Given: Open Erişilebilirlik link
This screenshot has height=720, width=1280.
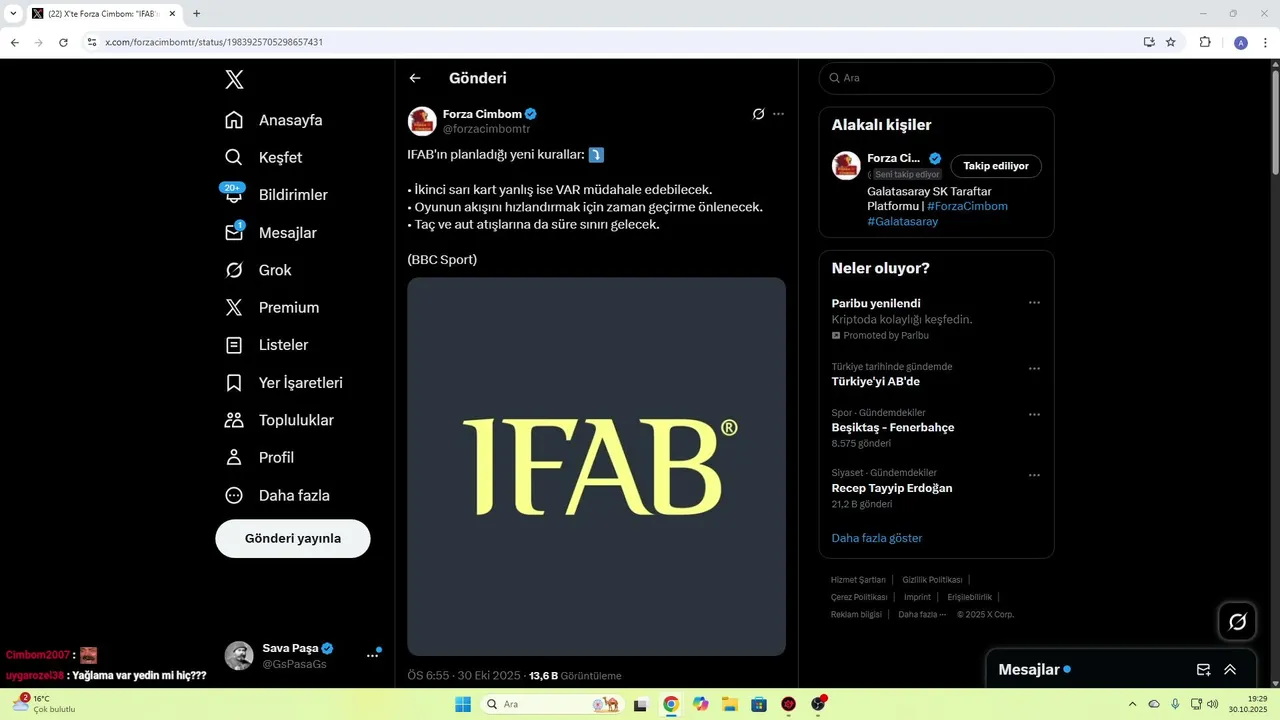Looking at the screenshot, I should coord(970,597).
